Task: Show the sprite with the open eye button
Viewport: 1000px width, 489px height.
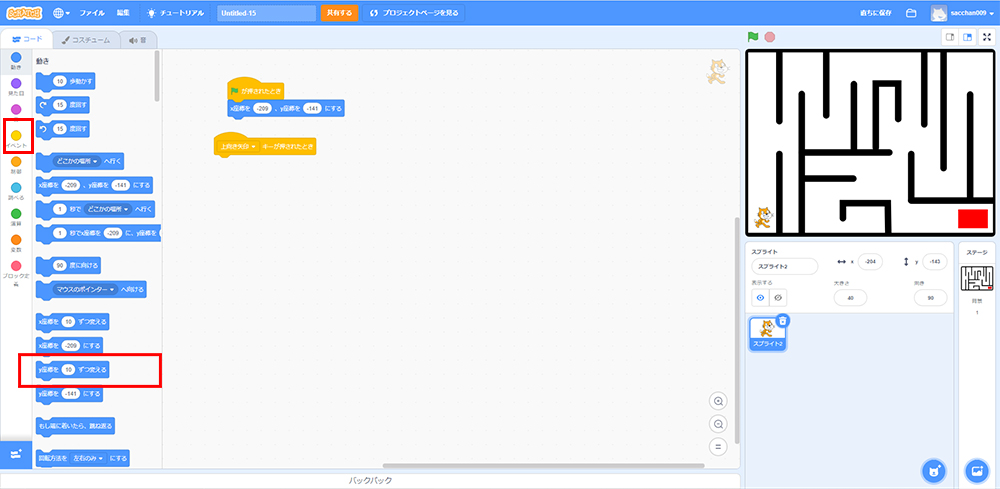Action: pyautogui.click(x=760, y=297)
